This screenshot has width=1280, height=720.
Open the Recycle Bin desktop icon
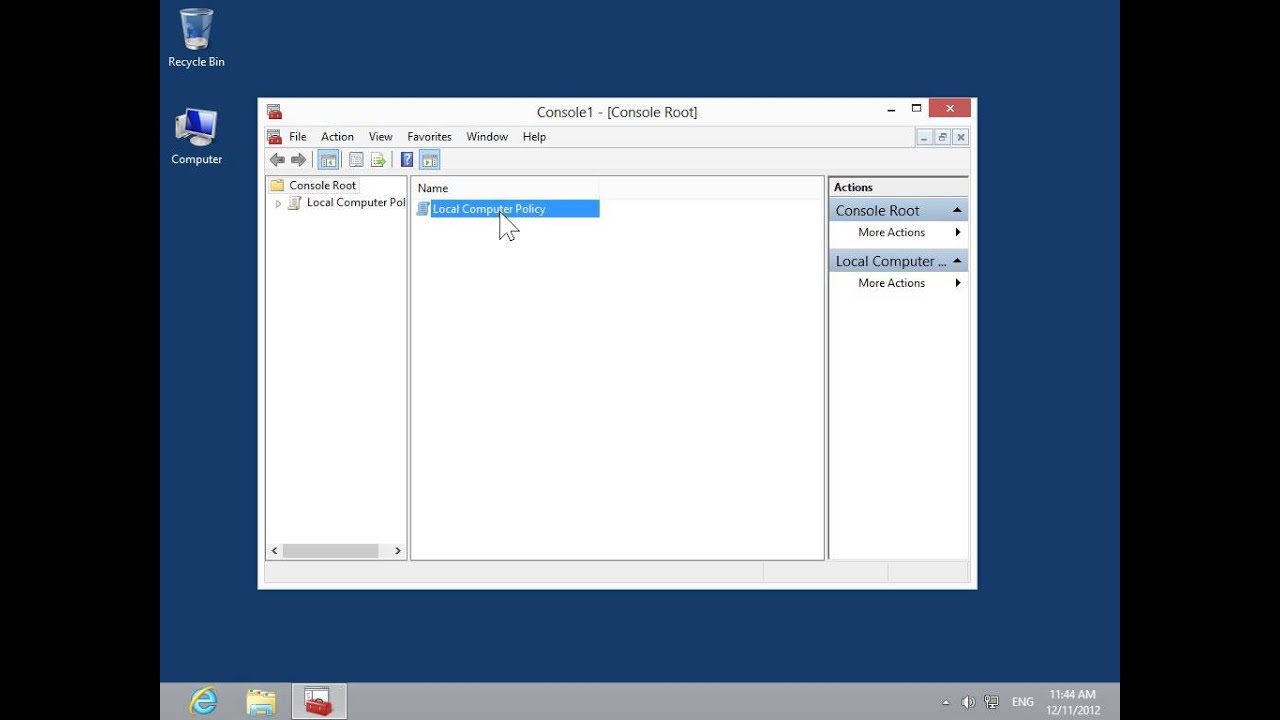pyautogui.click(x=196, y=39)
